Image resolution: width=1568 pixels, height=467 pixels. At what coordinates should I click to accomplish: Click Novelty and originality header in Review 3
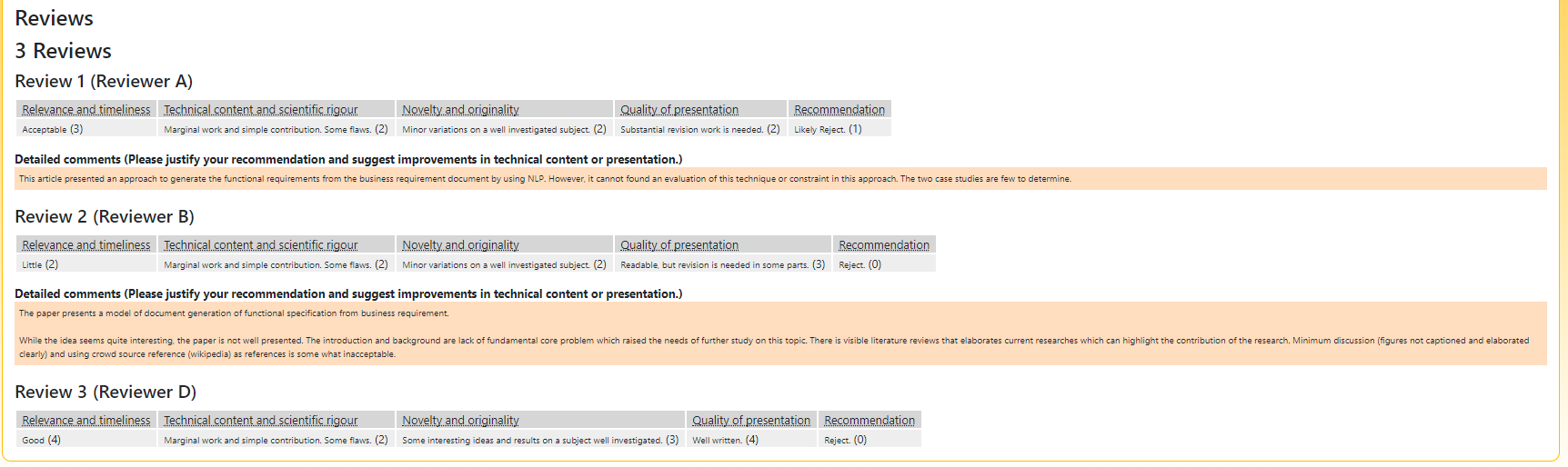tap(460, 421)
